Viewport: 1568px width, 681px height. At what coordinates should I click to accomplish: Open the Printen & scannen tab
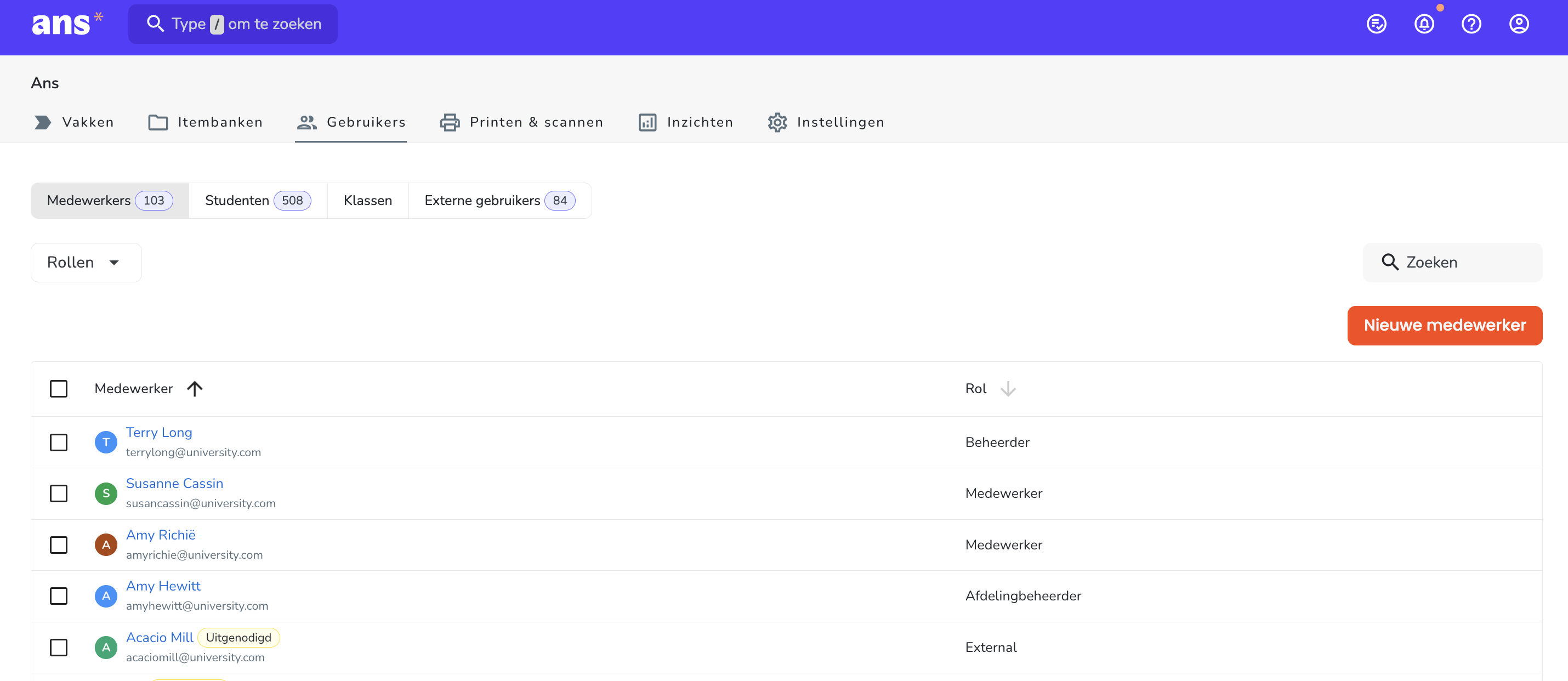point(521,122)
